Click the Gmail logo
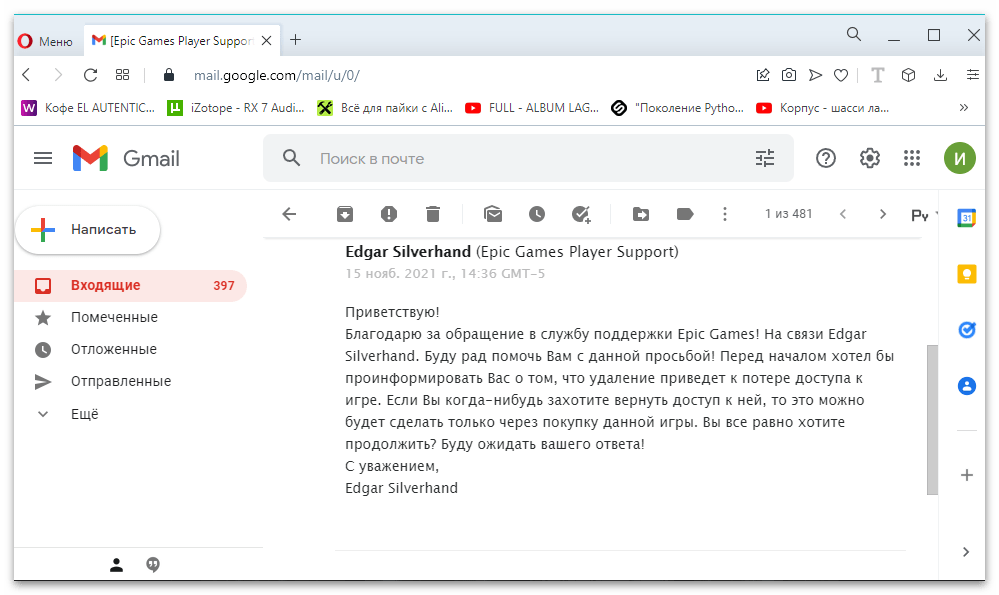 (126, 158)
